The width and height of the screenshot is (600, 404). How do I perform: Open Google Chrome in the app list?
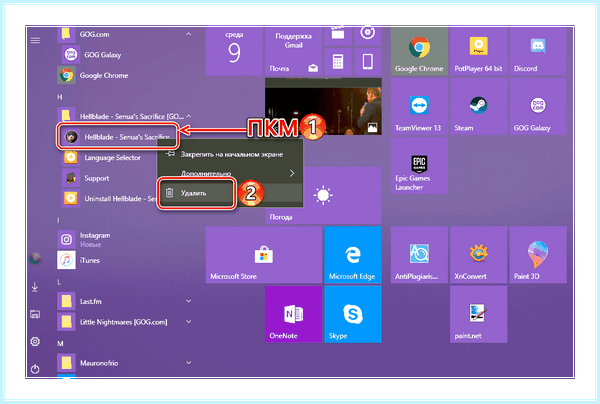124,75
